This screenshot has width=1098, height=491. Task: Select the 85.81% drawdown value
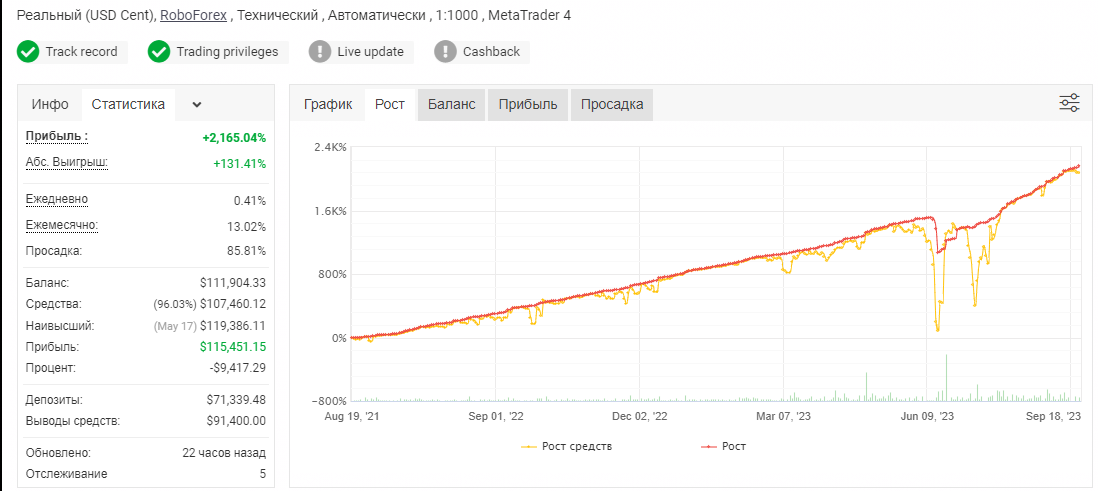[246, 251]
